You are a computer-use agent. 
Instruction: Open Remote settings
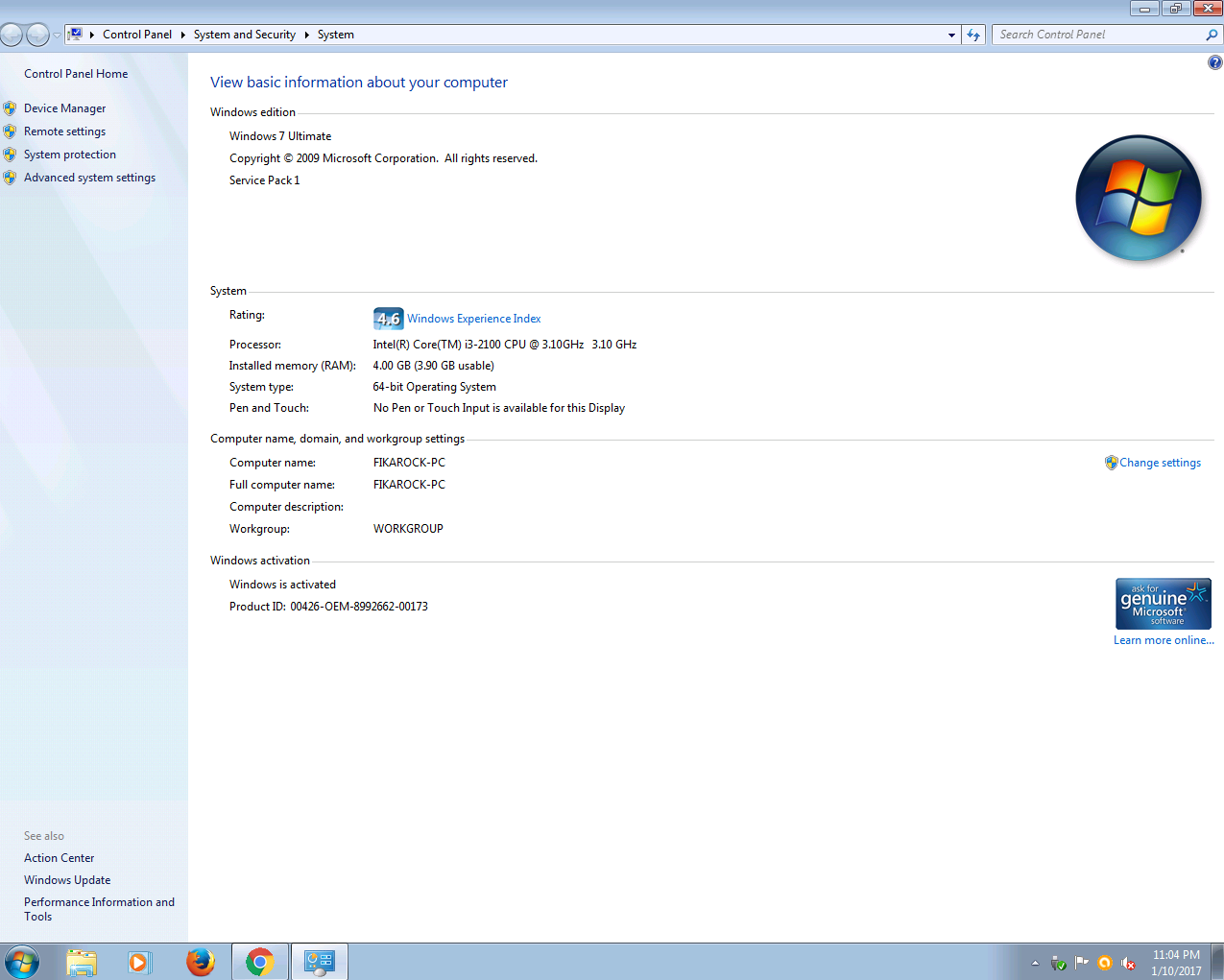[66, 131]
